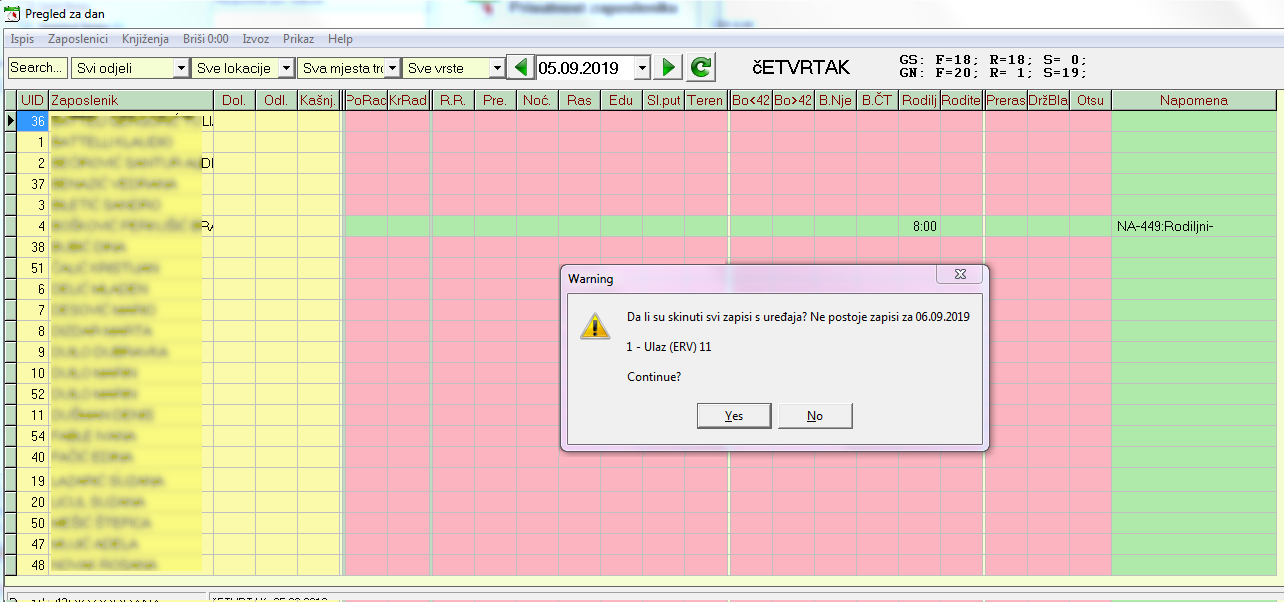The height and width of the screenshot is (602, 1284).
Task: Click the B.Nje column header
Action: [835, 100]
